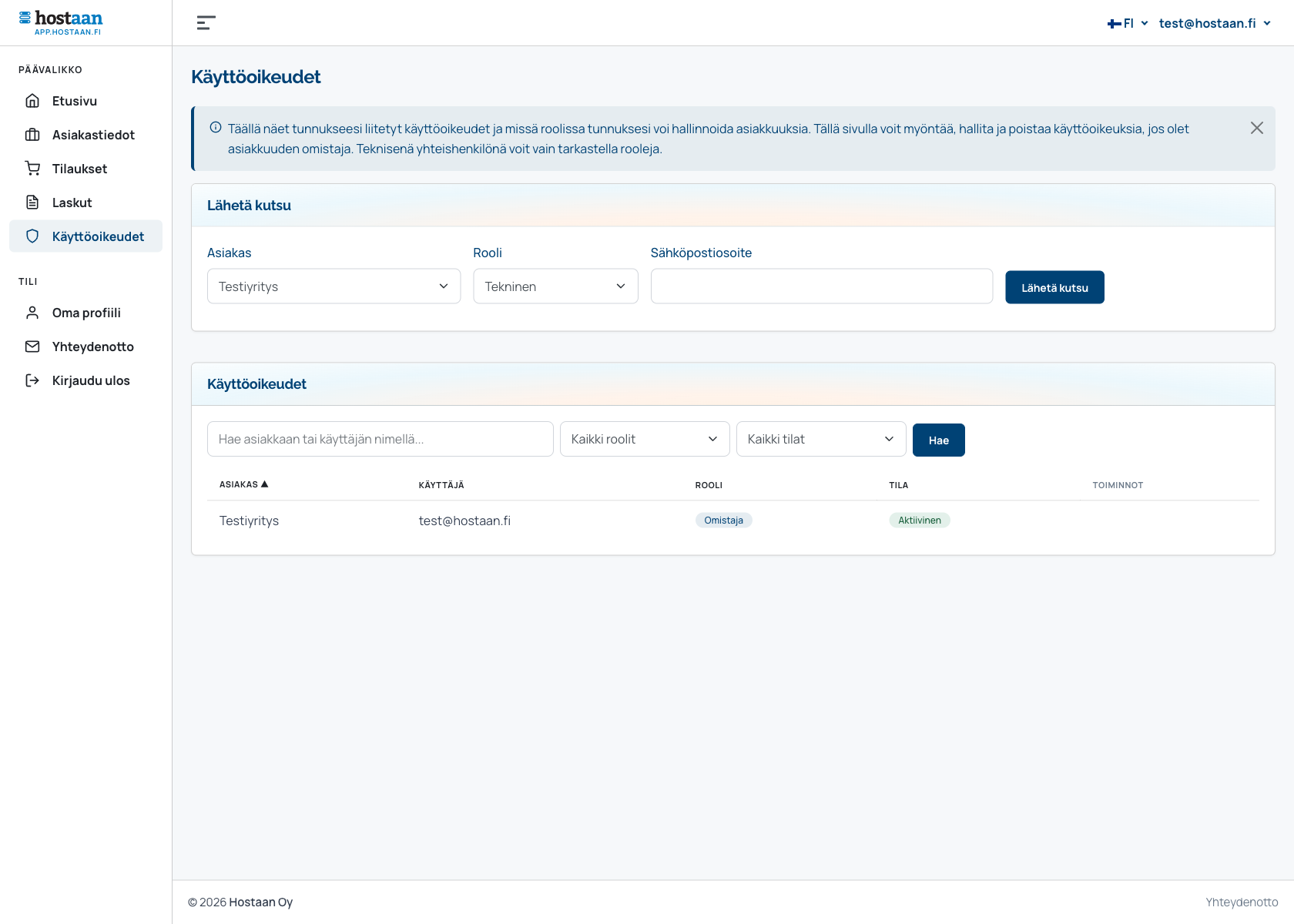Click the info icon in the notice banner
The height and width of the screenshot is (924, 1294).
(x=216, y=128)
